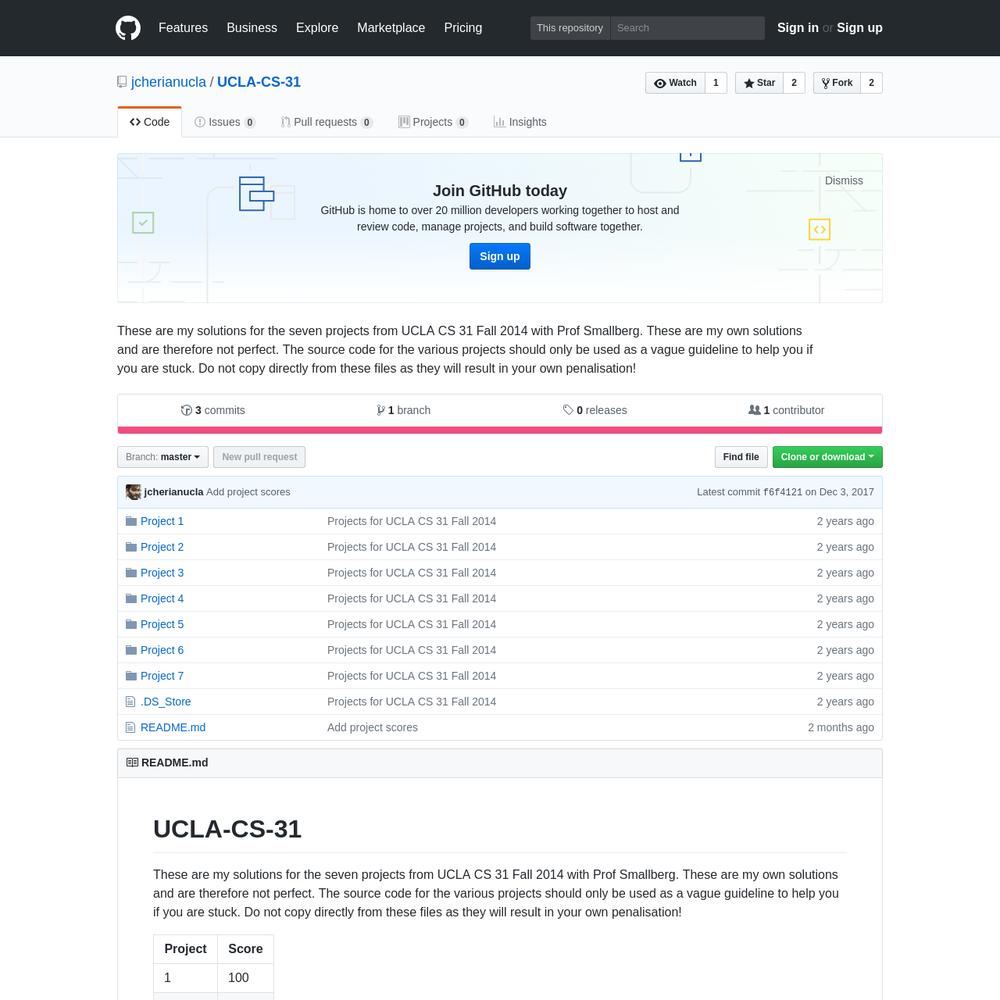The width and height of the screenshot is (1000, 1000).
Task: Open commit hash f6f4121
Action: 782,492
